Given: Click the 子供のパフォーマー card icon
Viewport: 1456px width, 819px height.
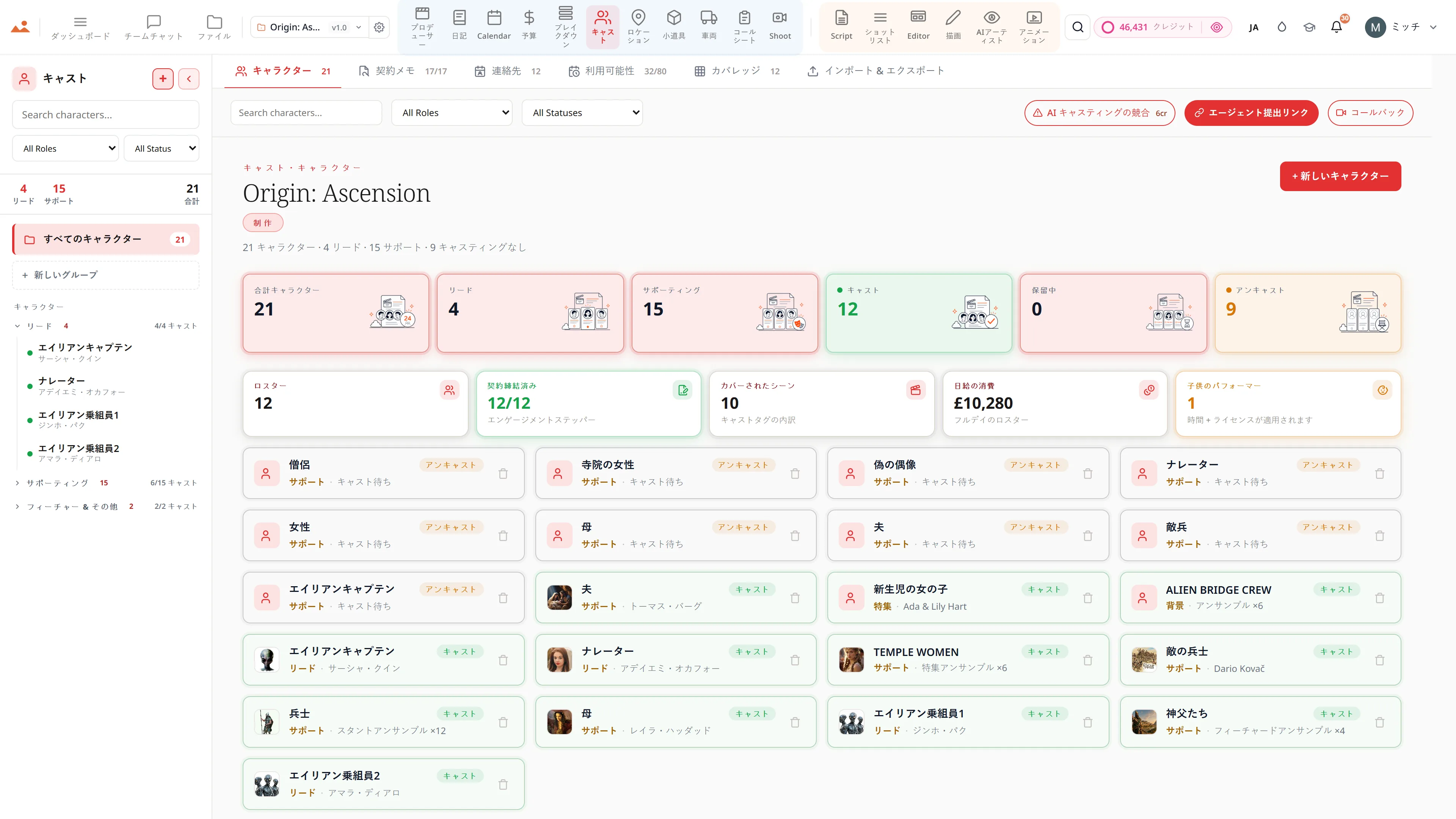Looking at the screenshot, I should coord(1382,390).
